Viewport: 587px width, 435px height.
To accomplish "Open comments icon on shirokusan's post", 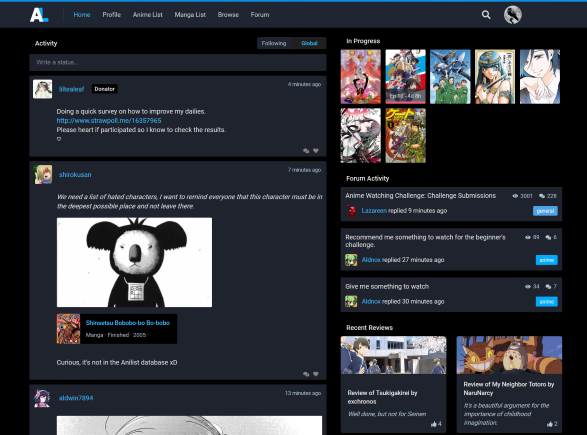I will pos(306,374).
